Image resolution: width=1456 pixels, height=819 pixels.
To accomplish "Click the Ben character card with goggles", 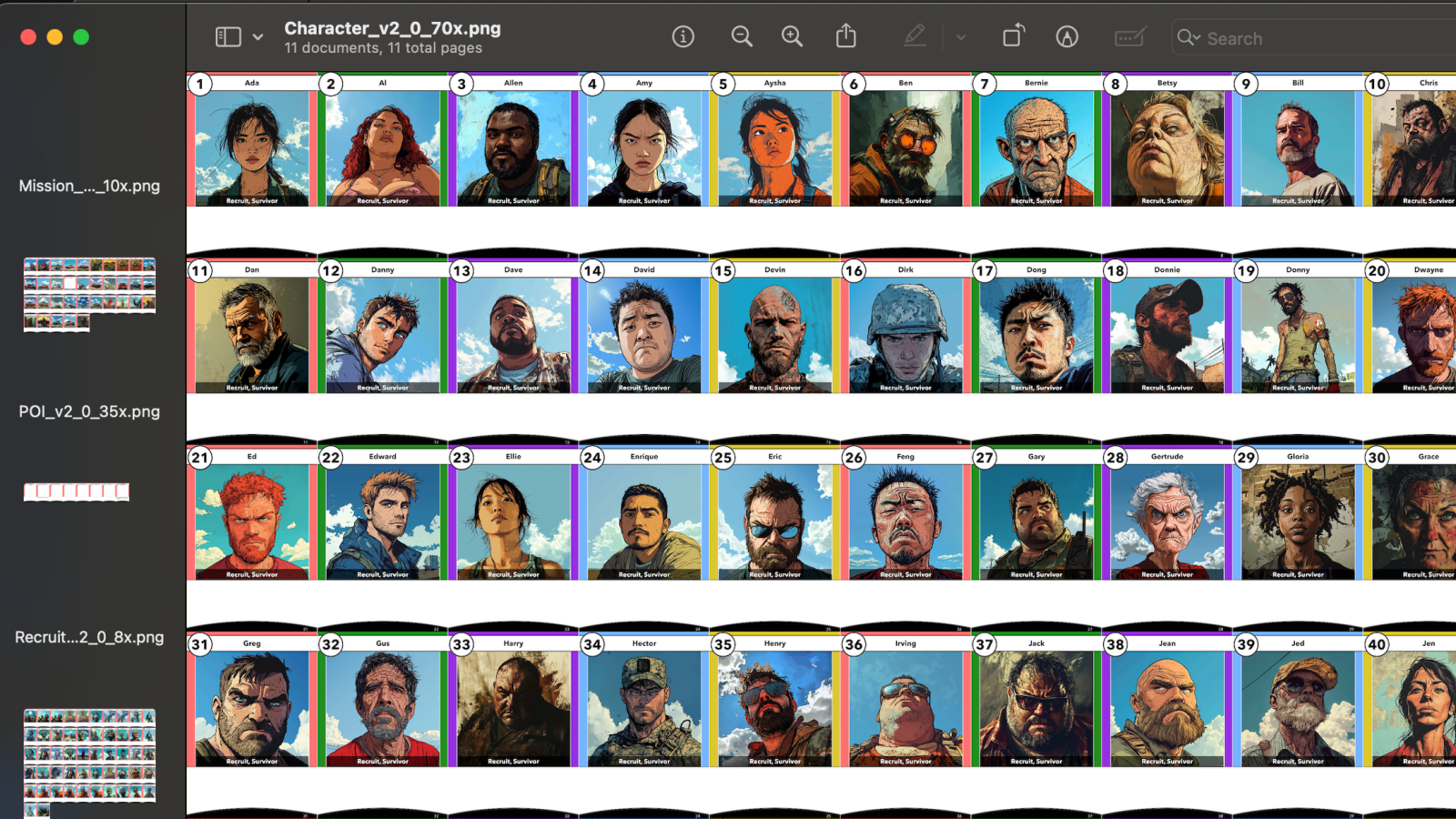I will (x=905, y=147).
